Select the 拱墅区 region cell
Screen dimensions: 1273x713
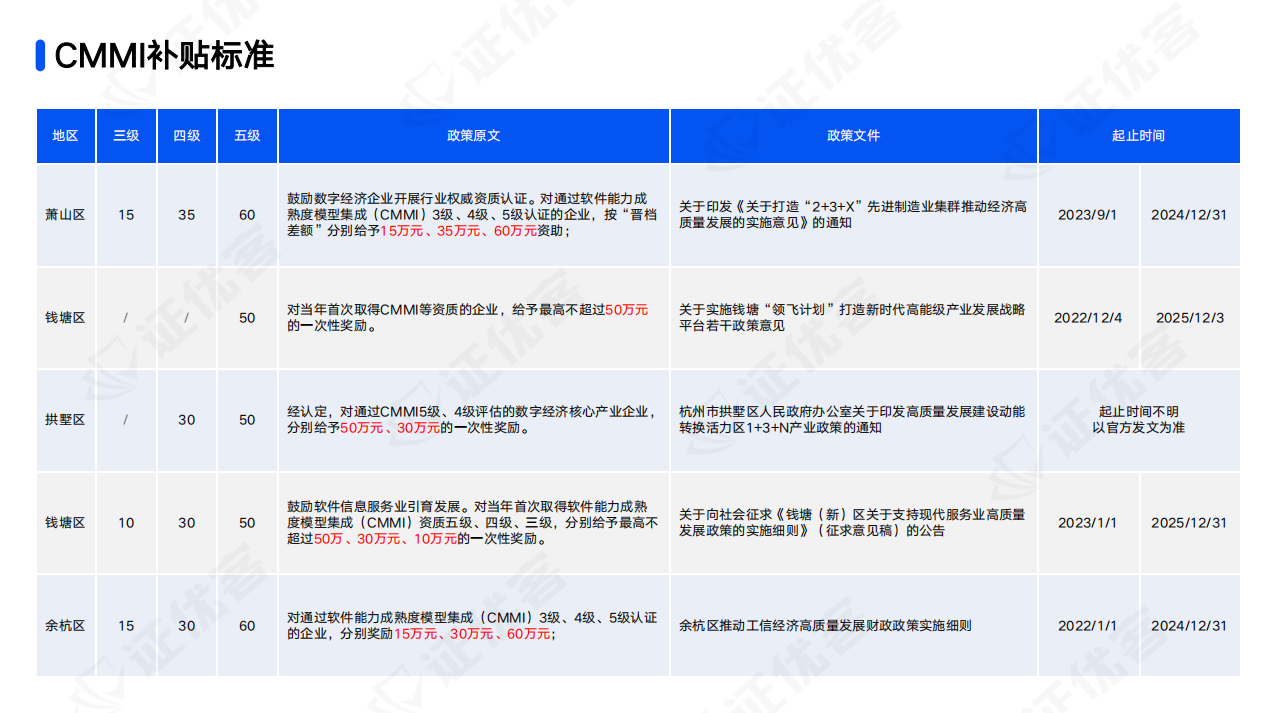click(x=65, y=420)
